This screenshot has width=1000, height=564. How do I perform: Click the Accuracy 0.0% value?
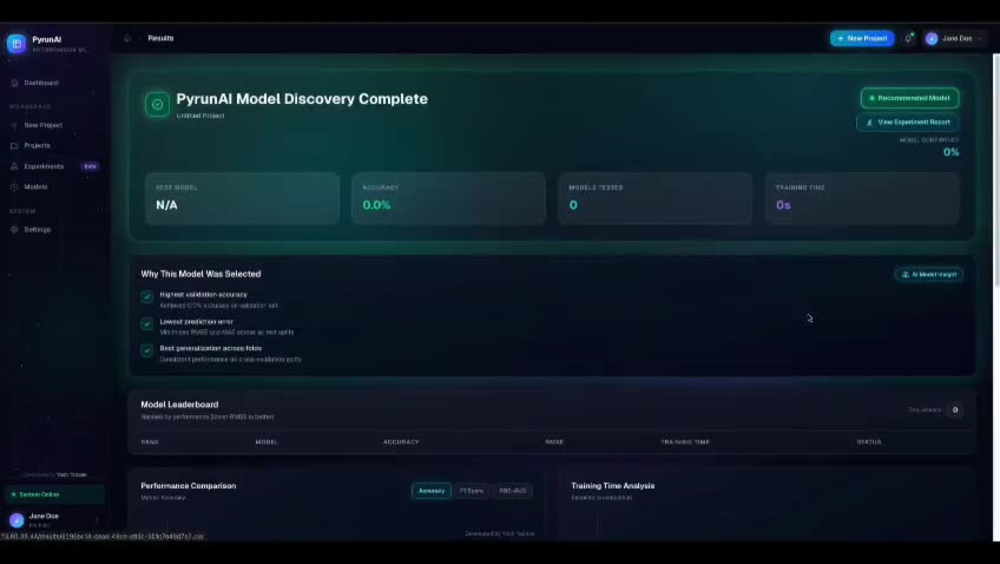(376, 205)
